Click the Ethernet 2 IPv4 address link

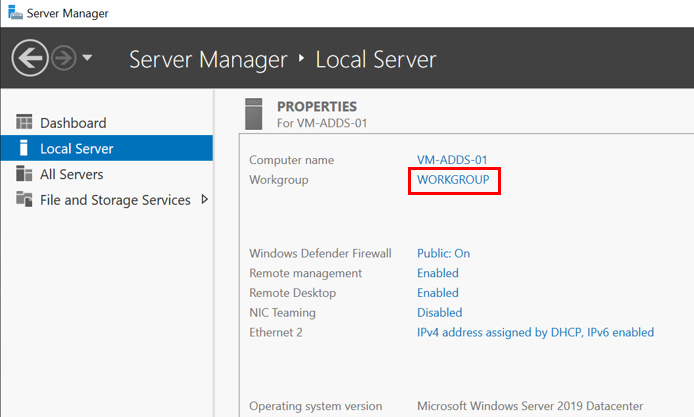[536, 332]
